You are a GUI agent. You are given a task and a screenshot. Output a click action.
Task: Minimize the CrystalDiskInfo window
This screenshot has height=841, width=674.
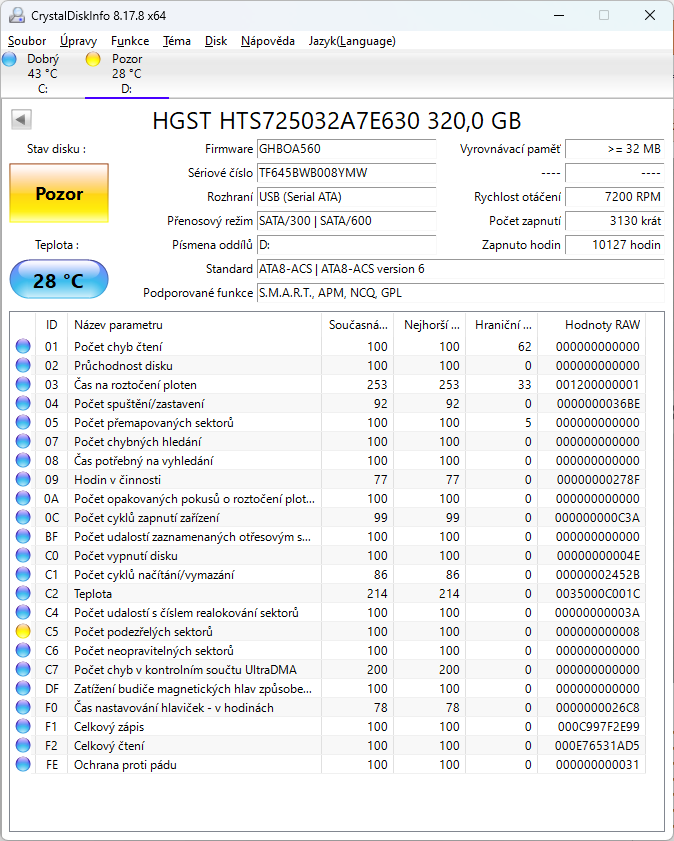tap(559, 15)
